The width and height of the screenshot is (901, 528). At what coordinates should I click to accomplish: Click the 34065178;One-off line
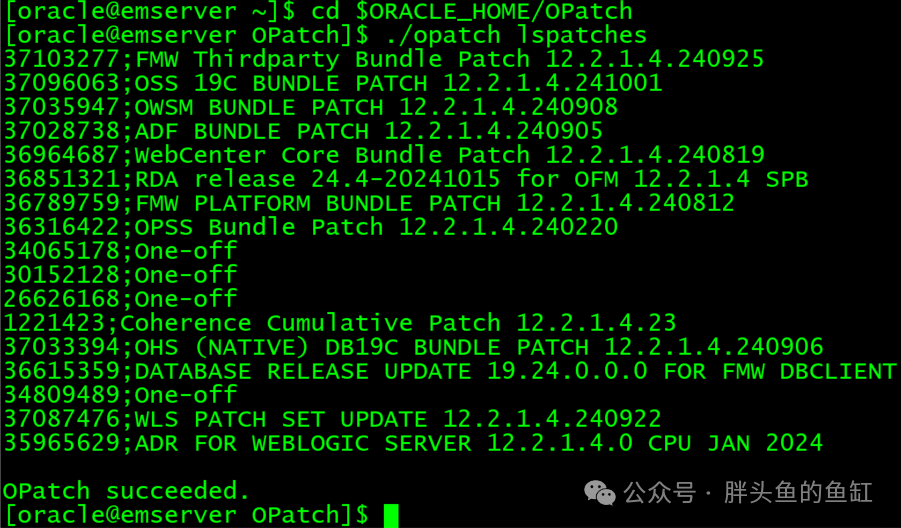pos(120,251)
